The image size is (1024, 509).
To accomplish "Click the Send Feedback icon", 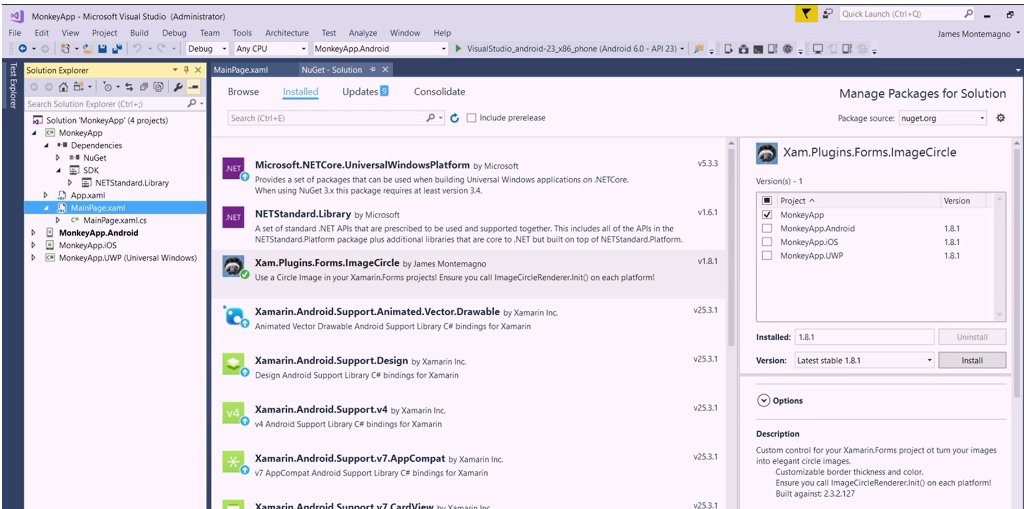I will click(827, 14).
